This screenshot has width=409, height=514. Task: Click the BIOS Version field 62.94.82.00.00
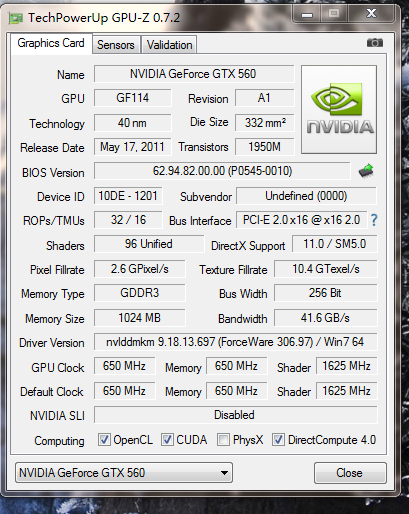point(222,171)
